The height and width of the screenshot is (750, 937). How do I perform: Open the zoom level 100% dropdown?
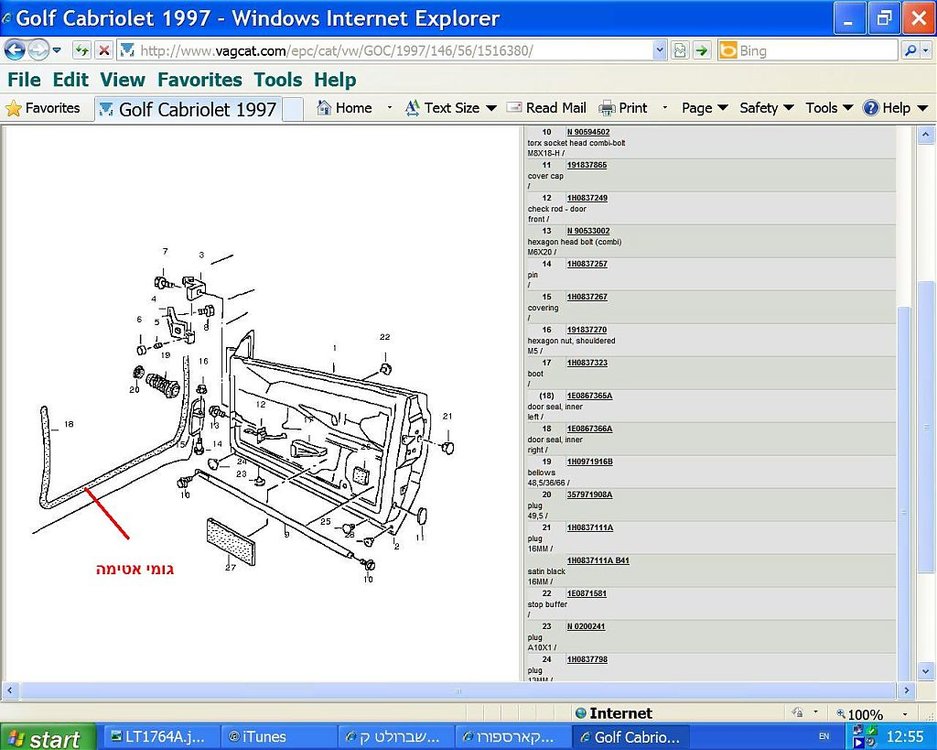tap(873, 714)
